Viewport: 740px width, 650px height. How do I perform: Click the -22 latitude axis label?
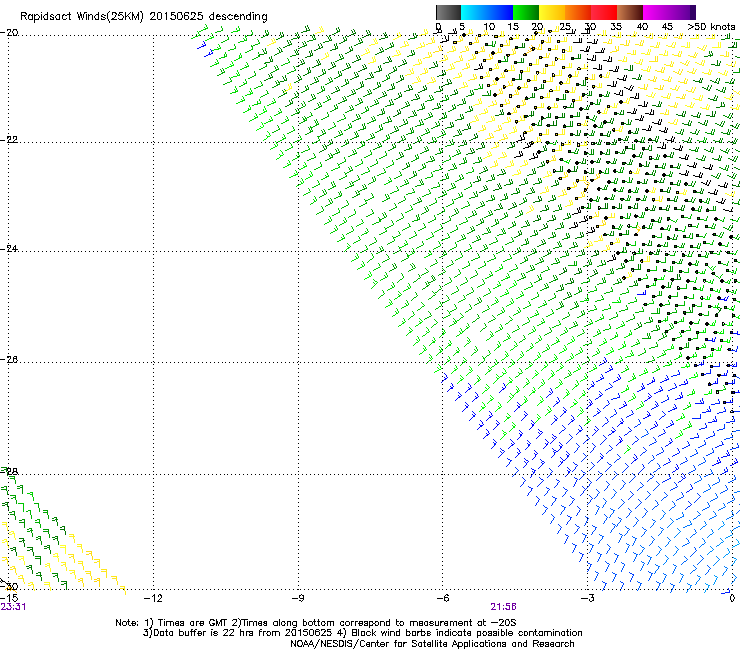(x=9, y=140)
